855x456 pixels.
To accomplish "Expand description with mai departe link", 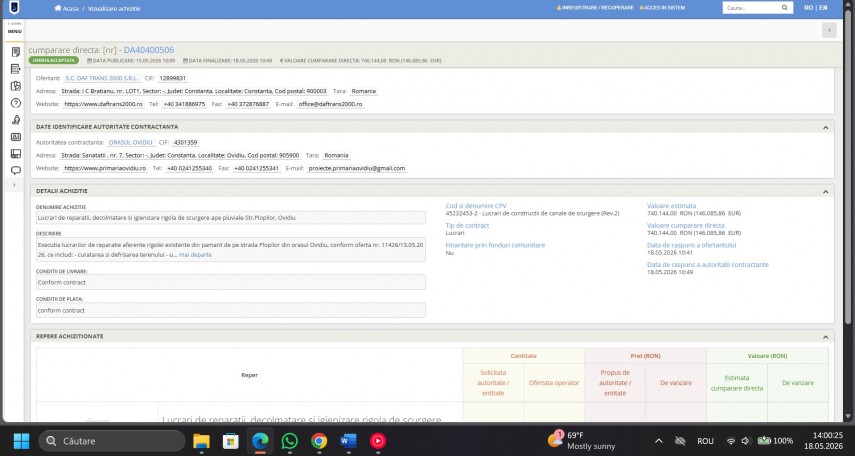I will coord(195,255).
